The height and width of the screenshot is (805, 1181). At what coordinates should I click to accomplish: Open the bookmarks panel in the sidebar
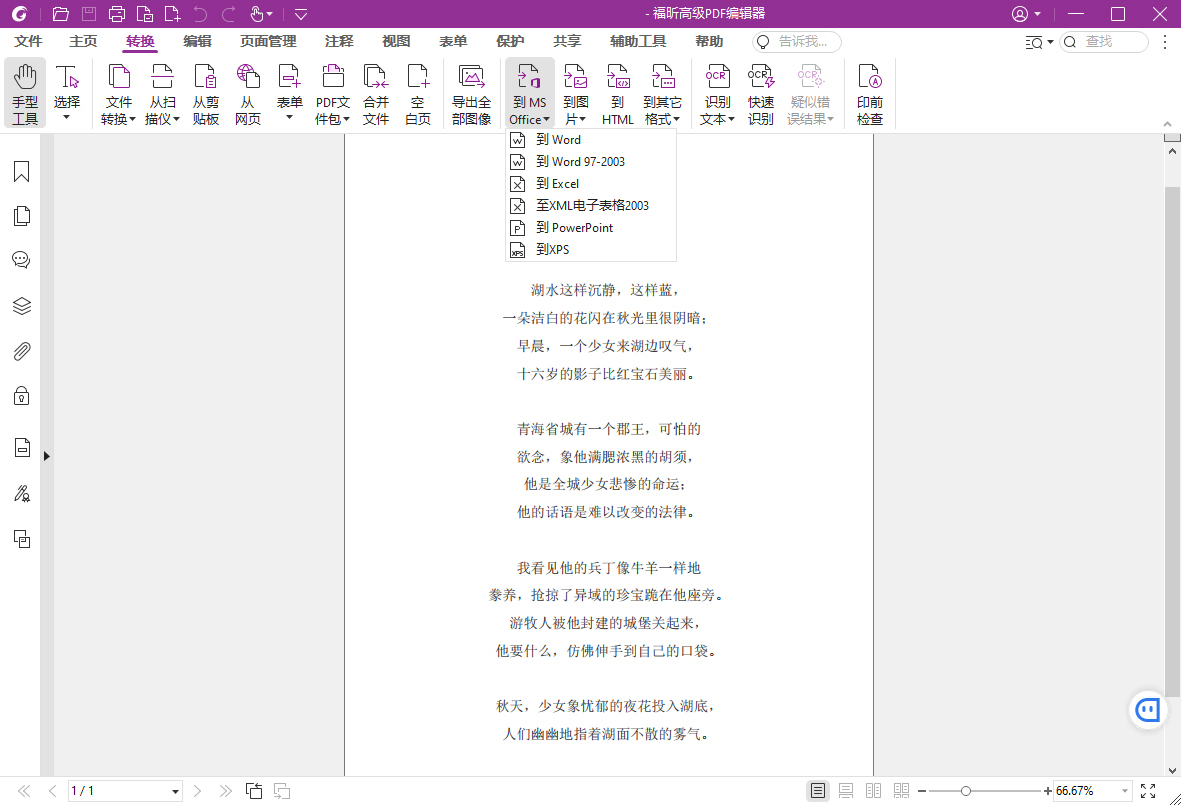pyautogui.click(x=20, y=171)
